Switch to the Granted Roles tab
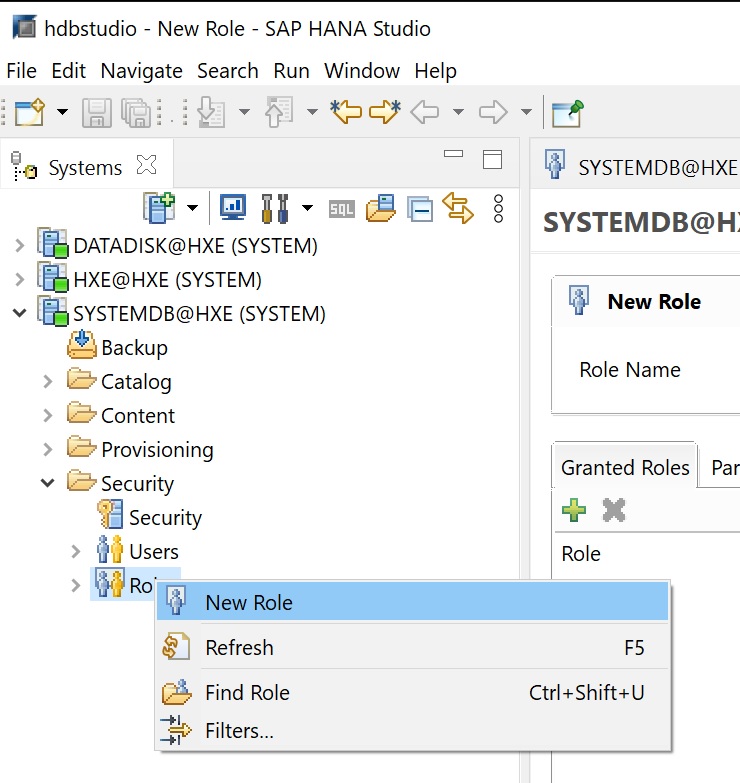Viewport: 740px width, 783px height. (625, 467)
